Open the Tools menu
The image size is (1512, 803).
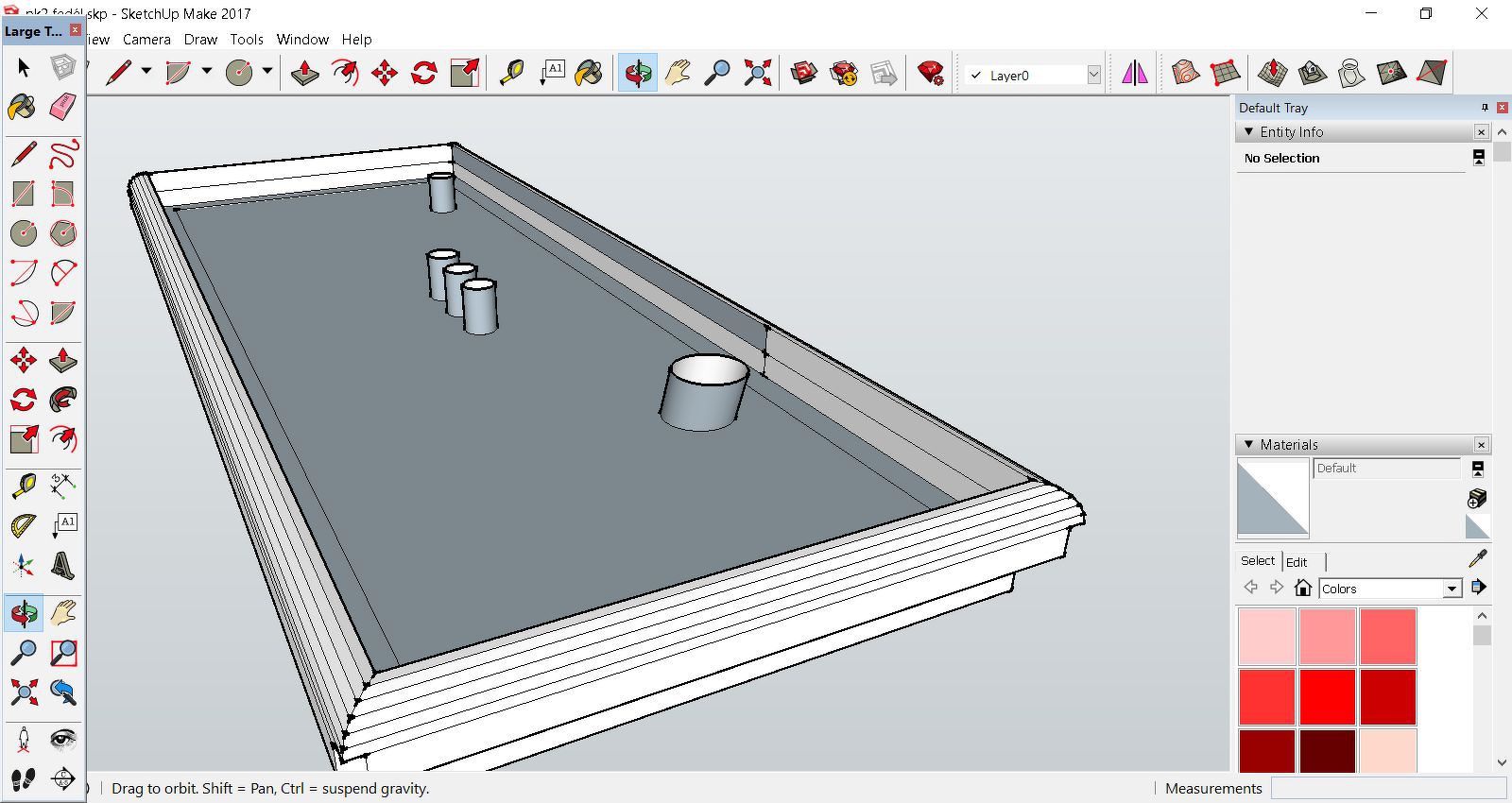[x=247, y=40]
